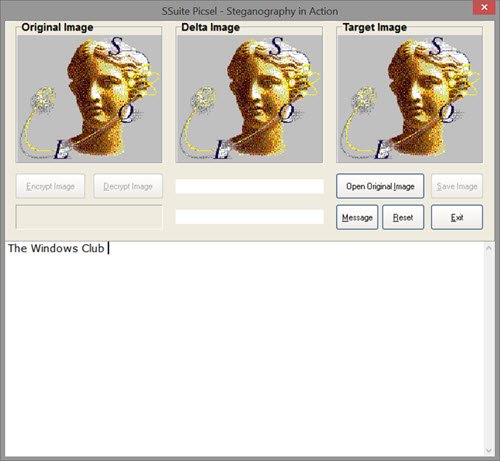Image resolution: width=500 pixels, height=461 pixels.
Task: Click the upper white field under Delta Image
Action: pyautogui.click(x=250, y=186)
